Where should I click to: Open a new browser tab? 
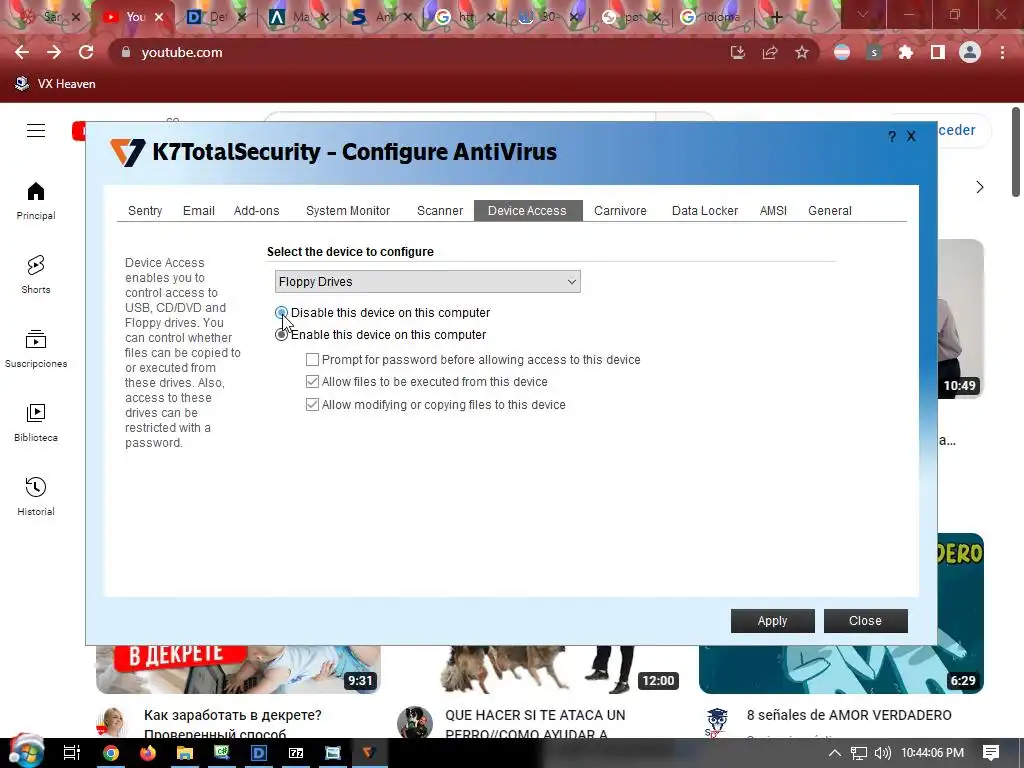(x=776, y=17)
